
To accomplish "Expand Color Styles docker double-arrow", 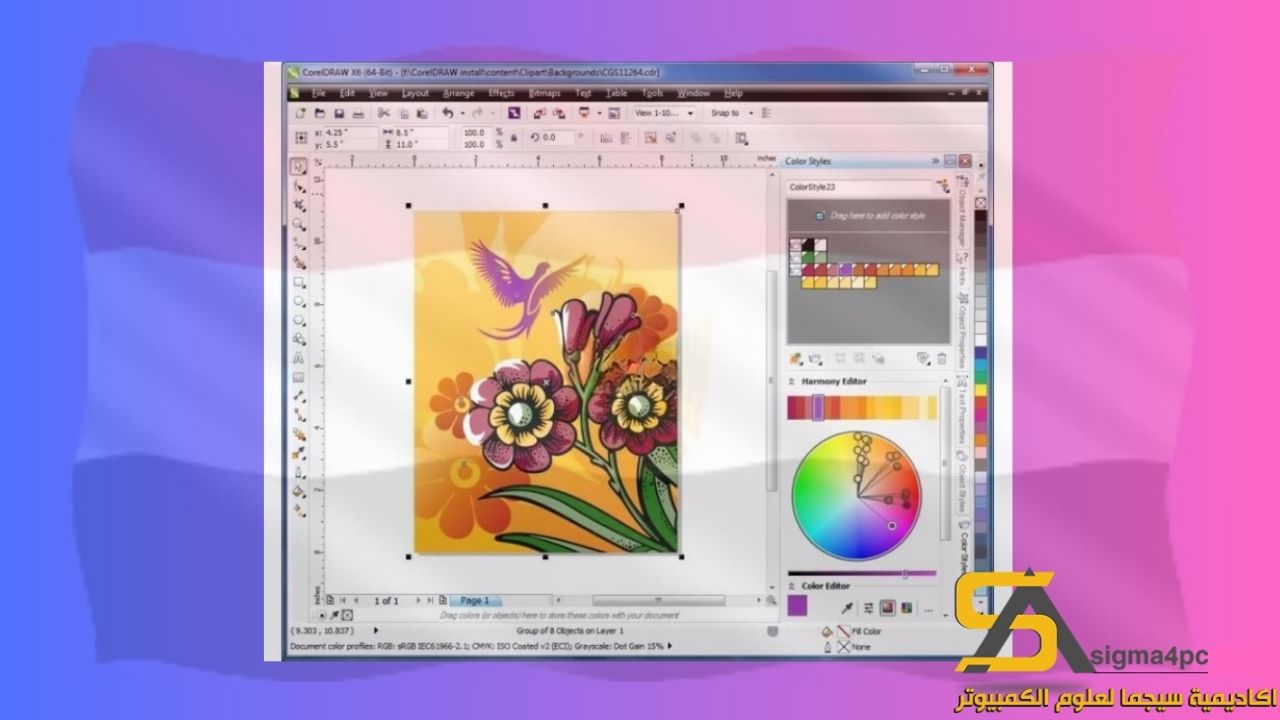I will point(935,161).
